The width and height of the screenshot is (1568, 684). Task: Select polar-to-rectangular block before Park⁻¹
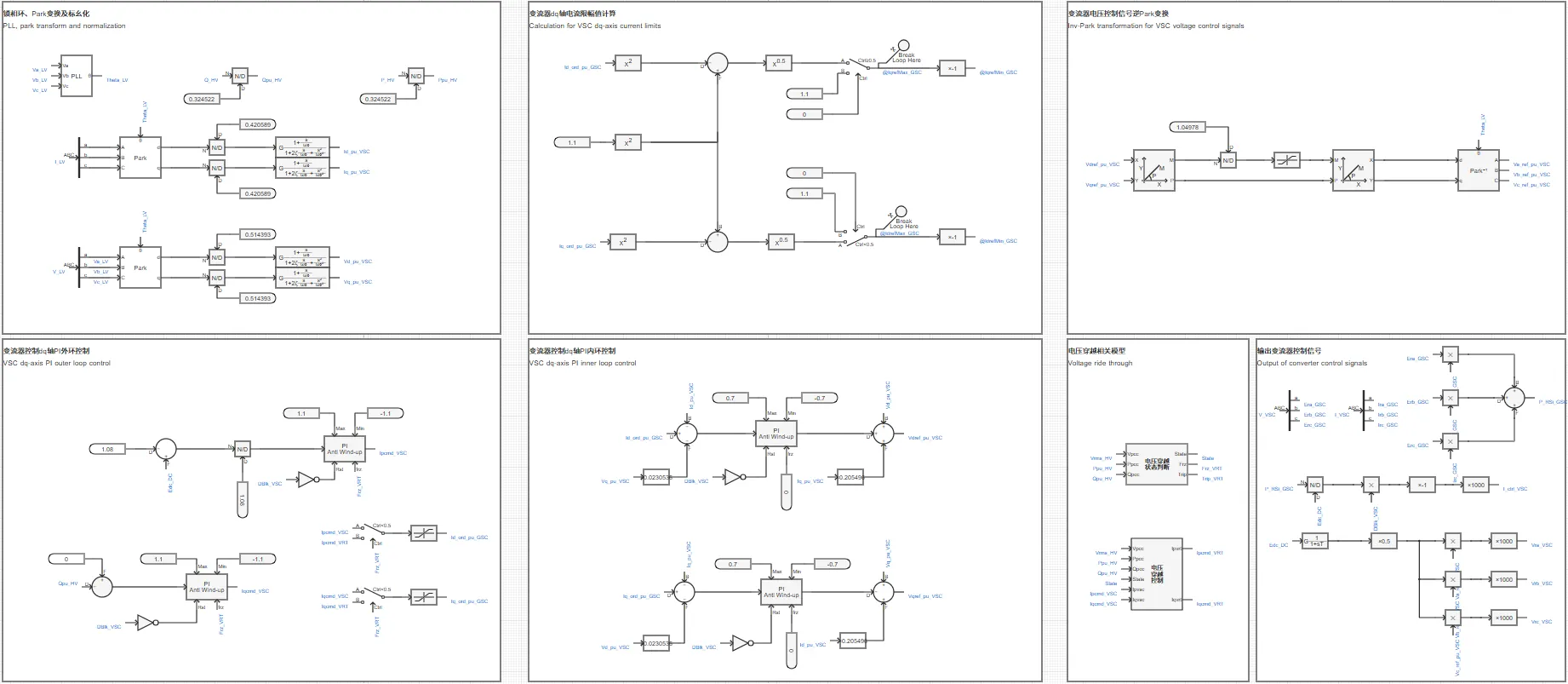[x=1353, y=170]
